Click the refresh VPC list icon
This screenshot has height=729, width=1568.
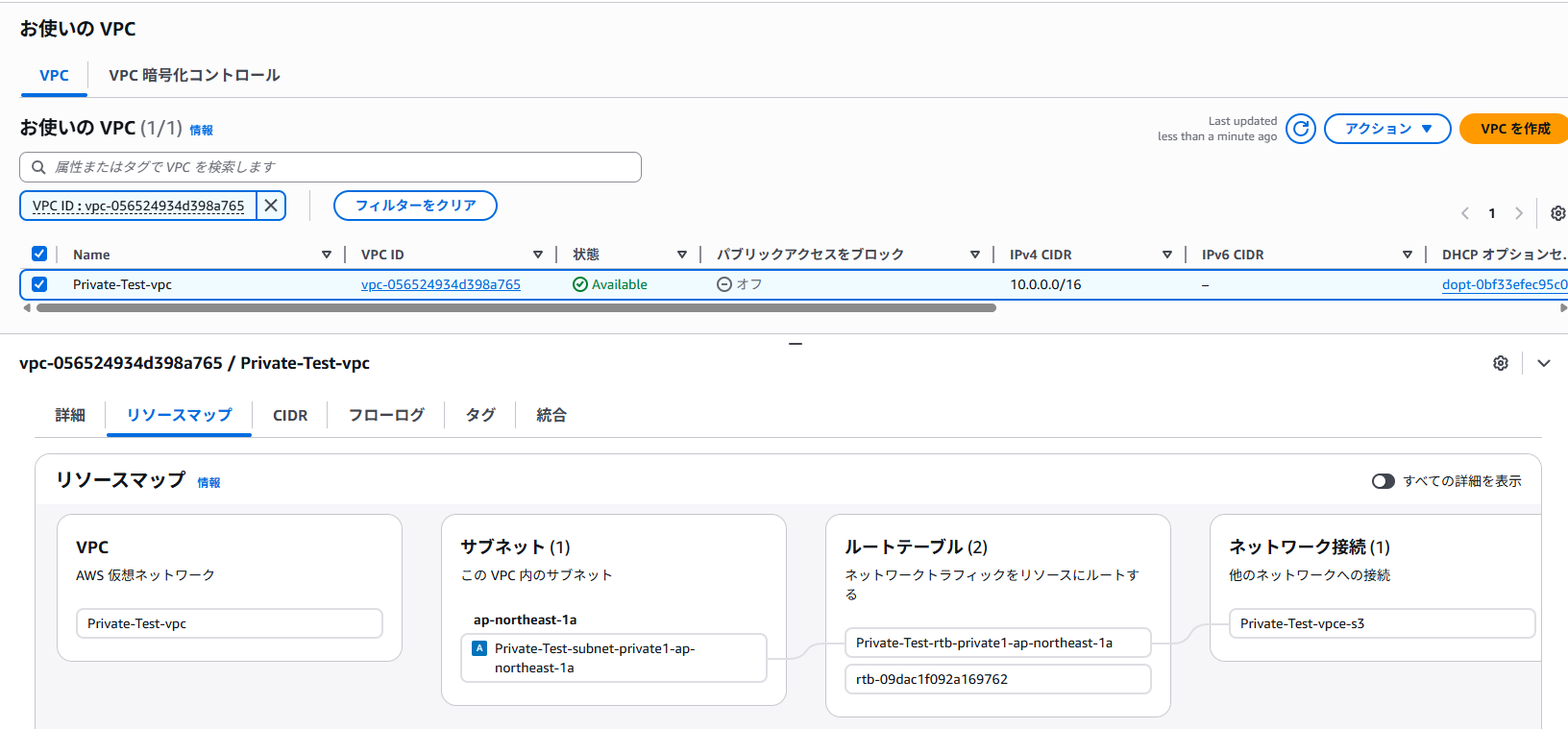pos(1300,129)
